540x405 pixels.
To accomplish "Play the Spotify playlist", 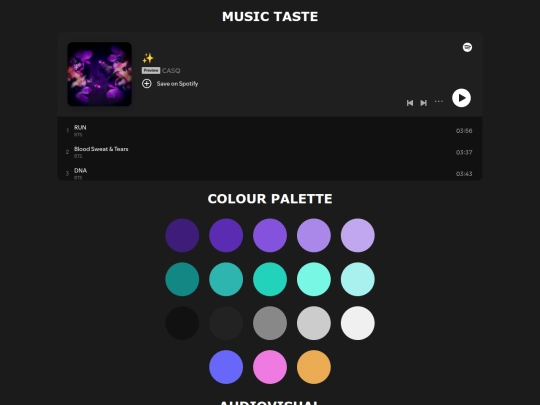I will (x=461, y=98).
